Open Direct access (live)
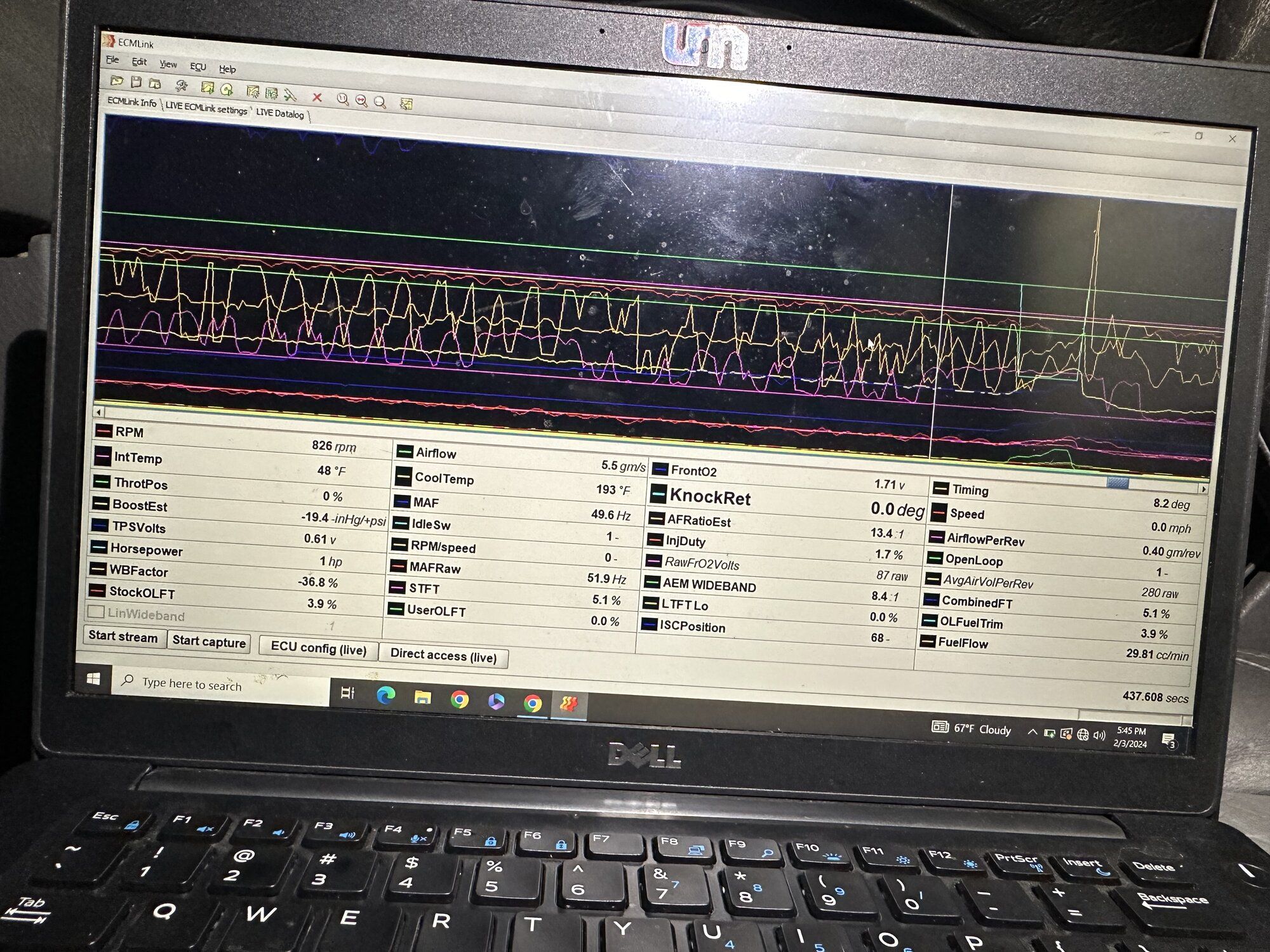Viewport: 1270px width, 952px height. point(443,656)
